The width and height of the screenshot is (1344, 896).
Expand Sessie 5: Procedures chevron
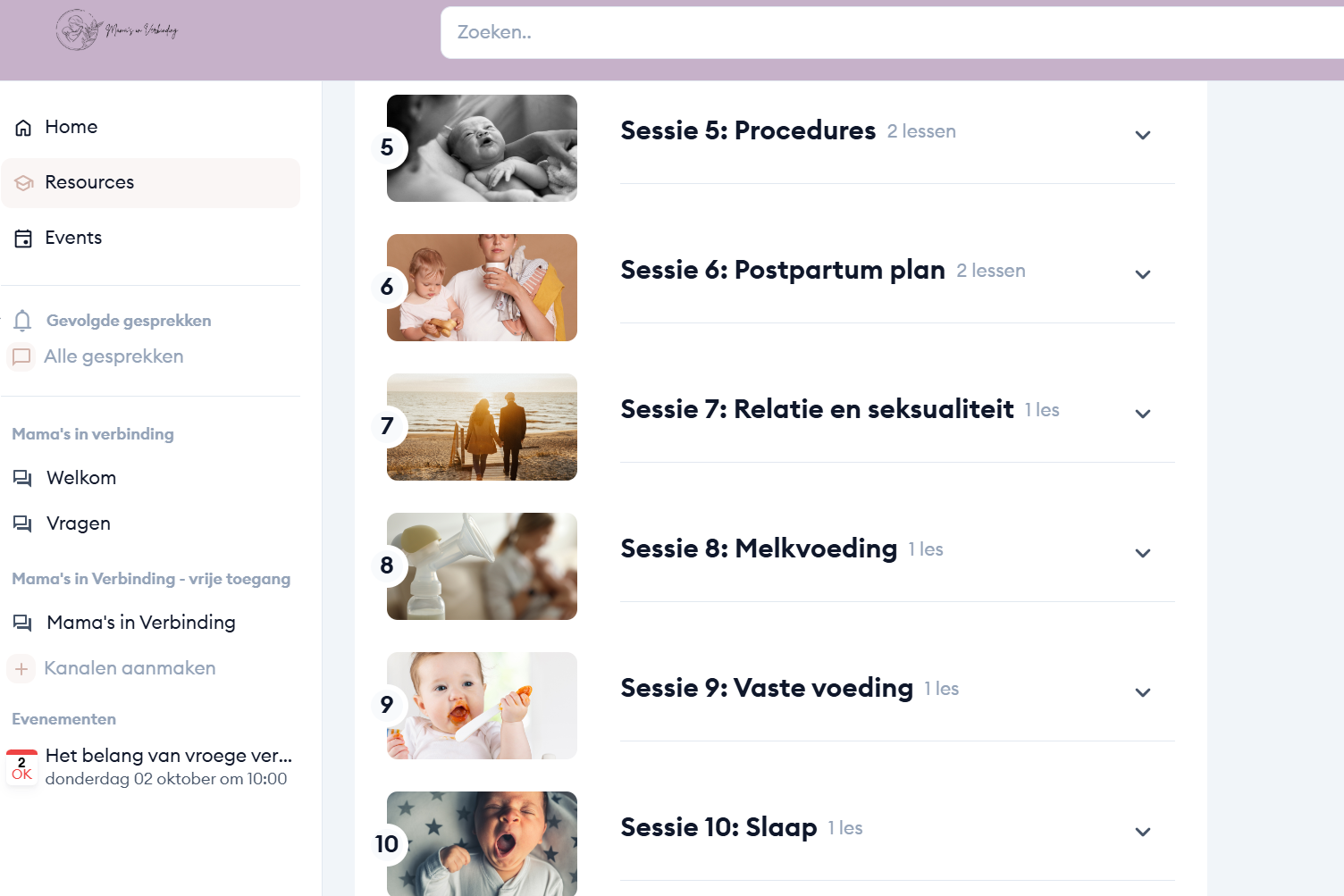(1142, 135)
